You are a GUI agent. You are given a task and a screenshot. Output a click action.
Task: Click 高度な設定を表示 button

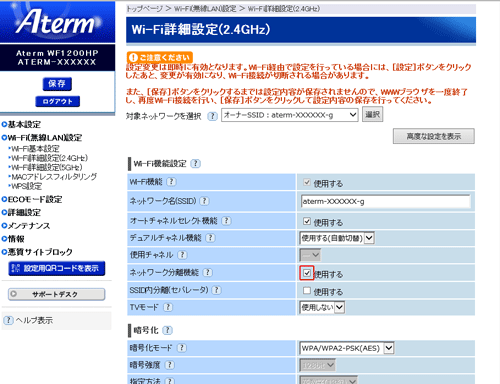tap(433, 136)
